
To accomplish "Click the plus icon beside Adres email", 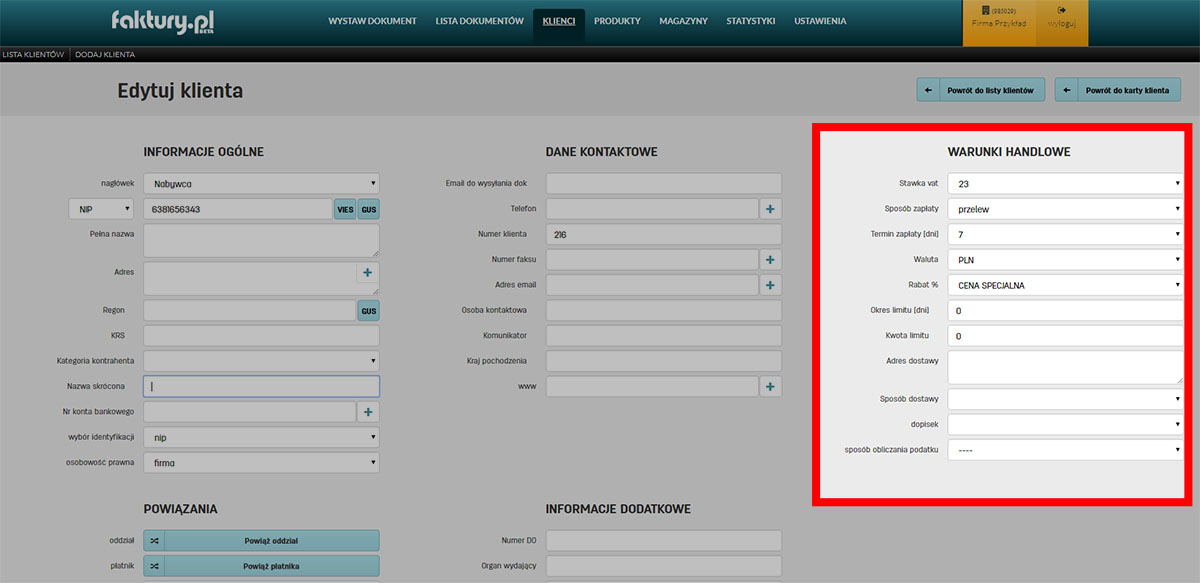I will (770, 285).
